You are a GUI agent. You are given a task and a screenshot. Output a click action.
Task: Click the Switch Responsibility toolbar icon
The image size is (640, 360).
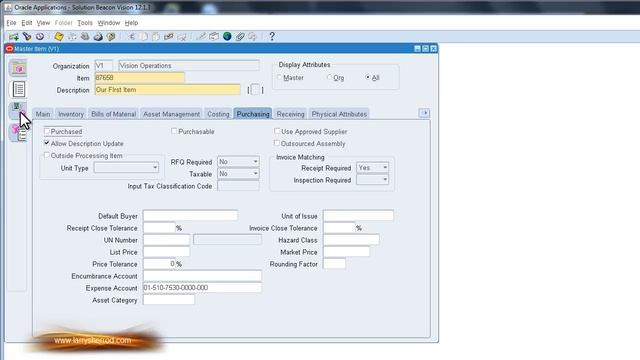[85, 37]
